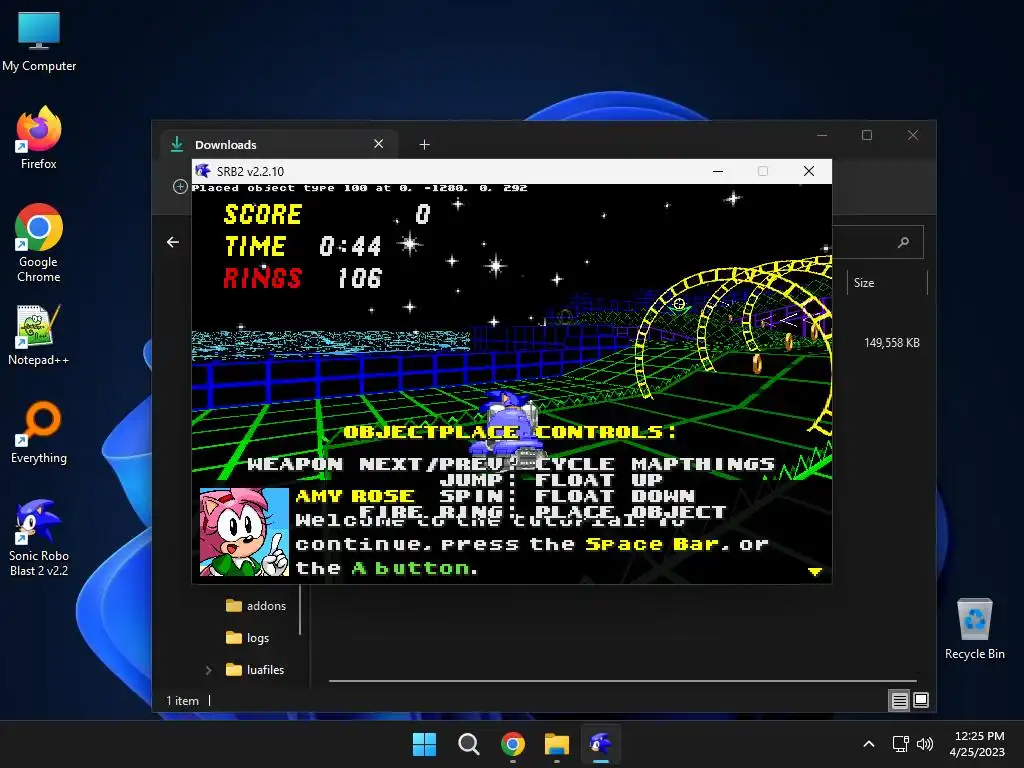Image resolution: width=1024 pixels, height=768 pixels.
Task: Go back in File Explorer
Action: [x=172, y=242]
